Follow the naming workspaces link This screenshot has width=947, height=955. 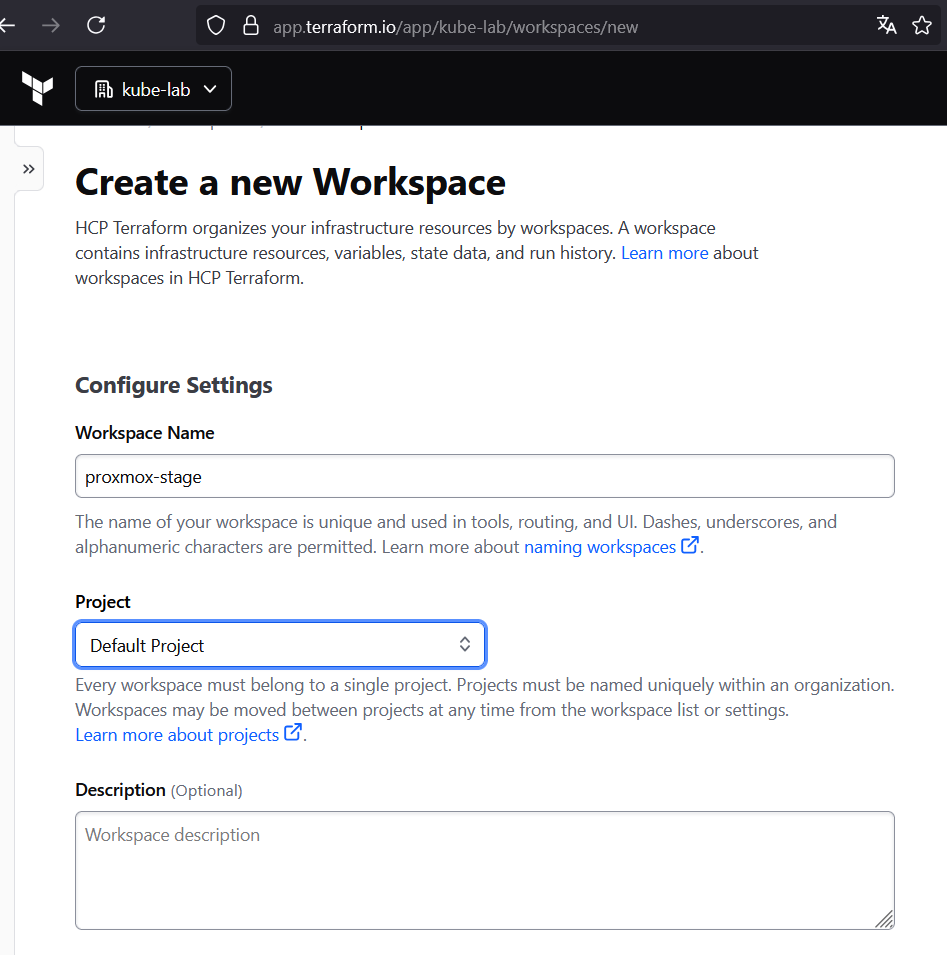pos(599,547)
